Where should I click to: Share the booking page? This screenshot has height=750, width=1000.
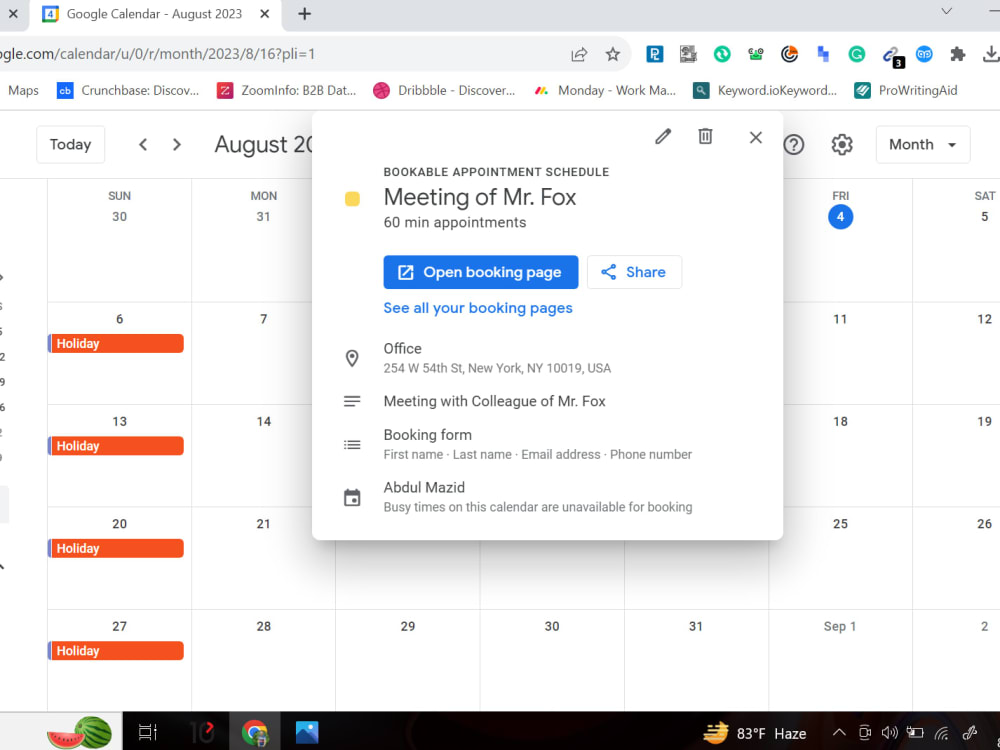634,272
